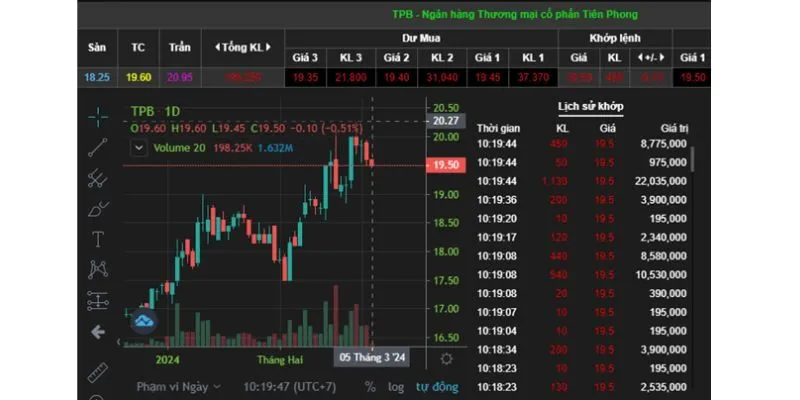
Task: Click trade value 2,535,000
Action: [663, 387]
